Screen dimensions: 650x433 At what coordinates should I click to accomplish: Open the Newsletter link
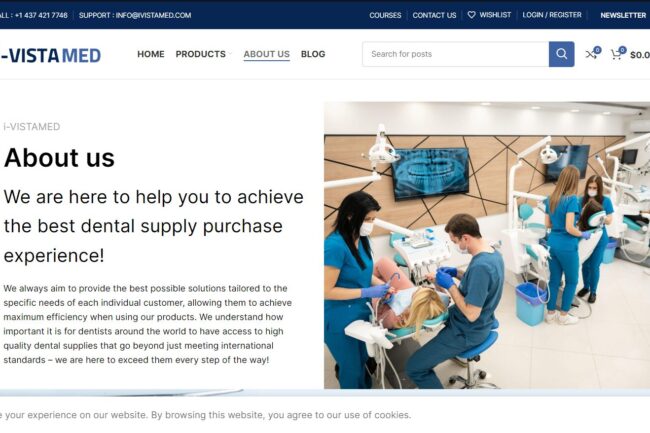coord(623,15)
